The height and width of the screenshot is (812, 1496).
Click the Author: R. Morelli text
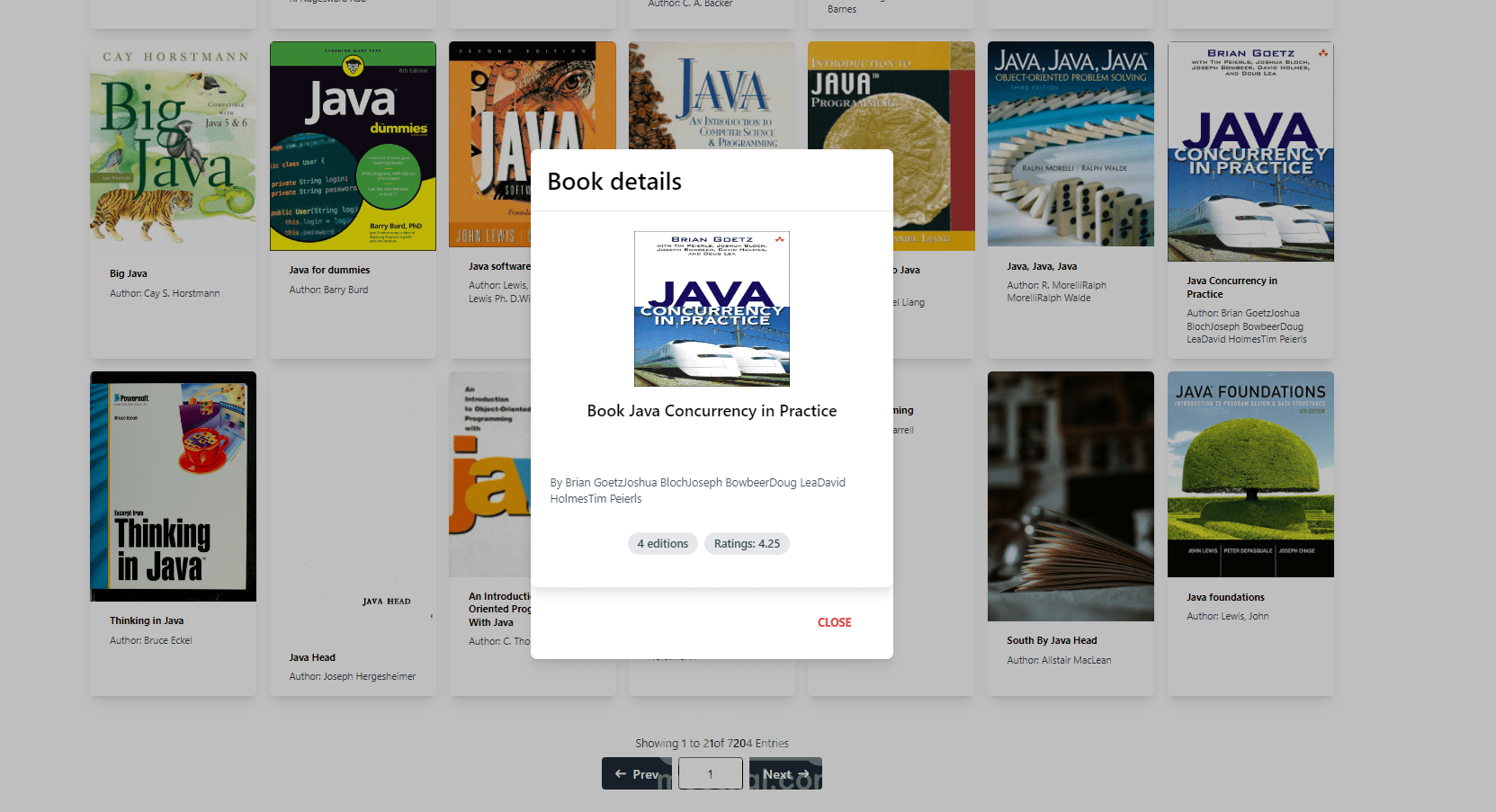(1056, 291)
